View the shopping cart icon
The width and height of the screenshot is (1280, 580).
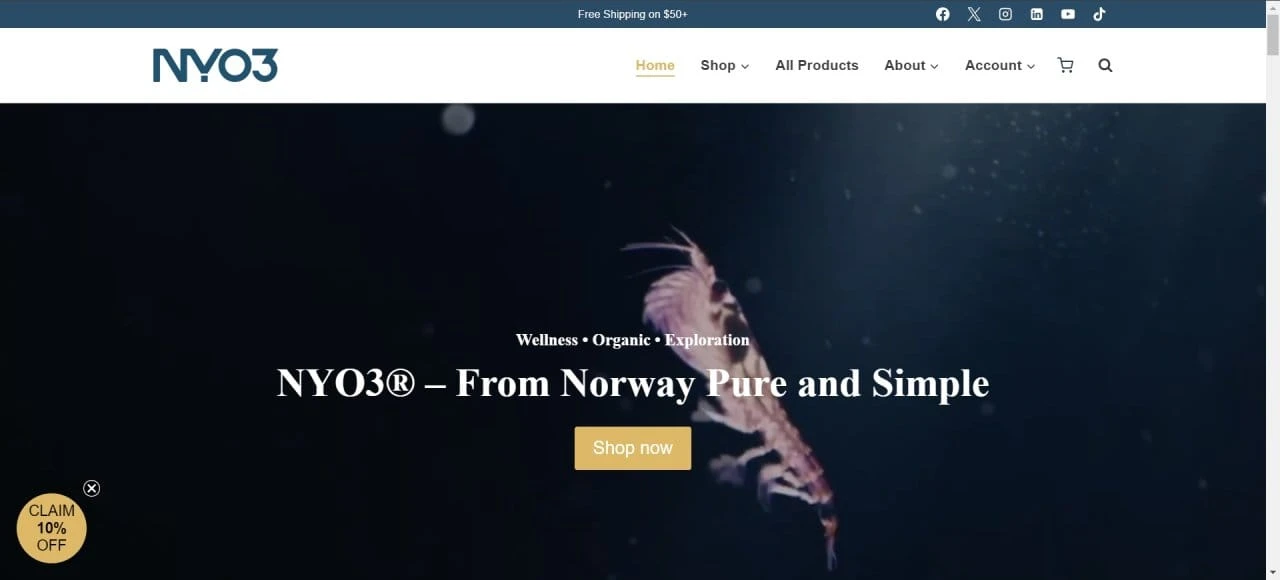point(1065,65)
